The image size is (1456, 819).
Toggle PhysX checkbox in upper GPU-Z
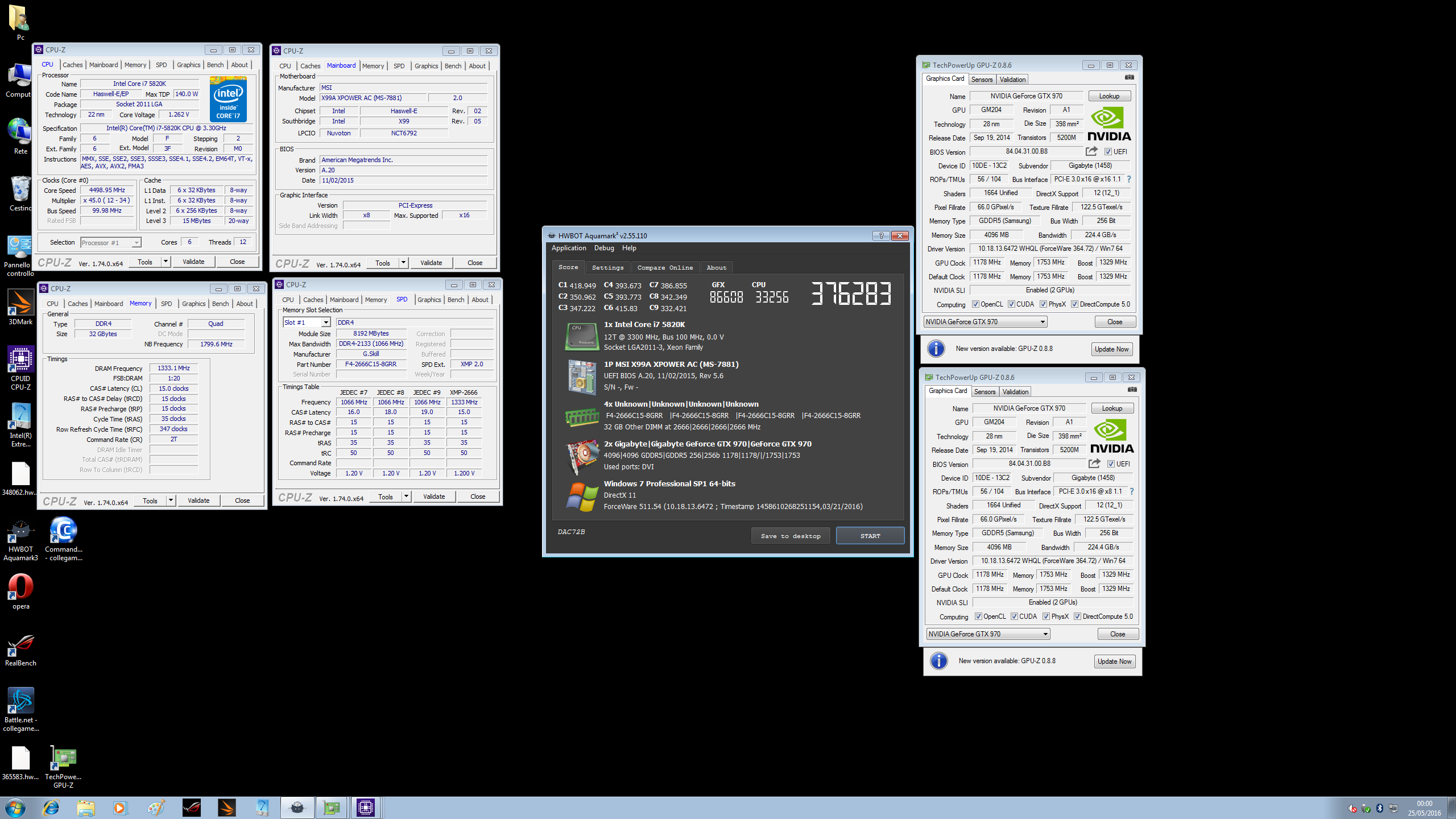tap(1043, 304)
